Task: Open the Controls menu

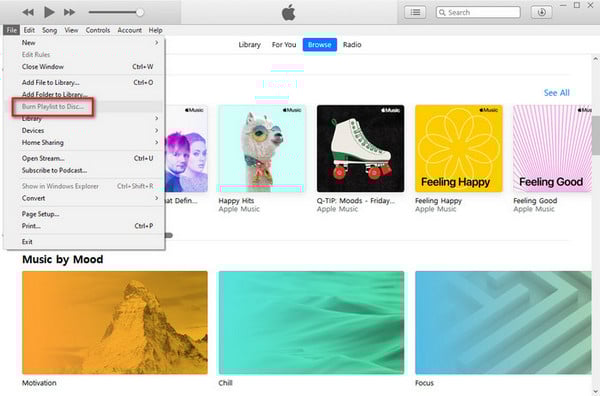Action: click(x=98, y=30)
